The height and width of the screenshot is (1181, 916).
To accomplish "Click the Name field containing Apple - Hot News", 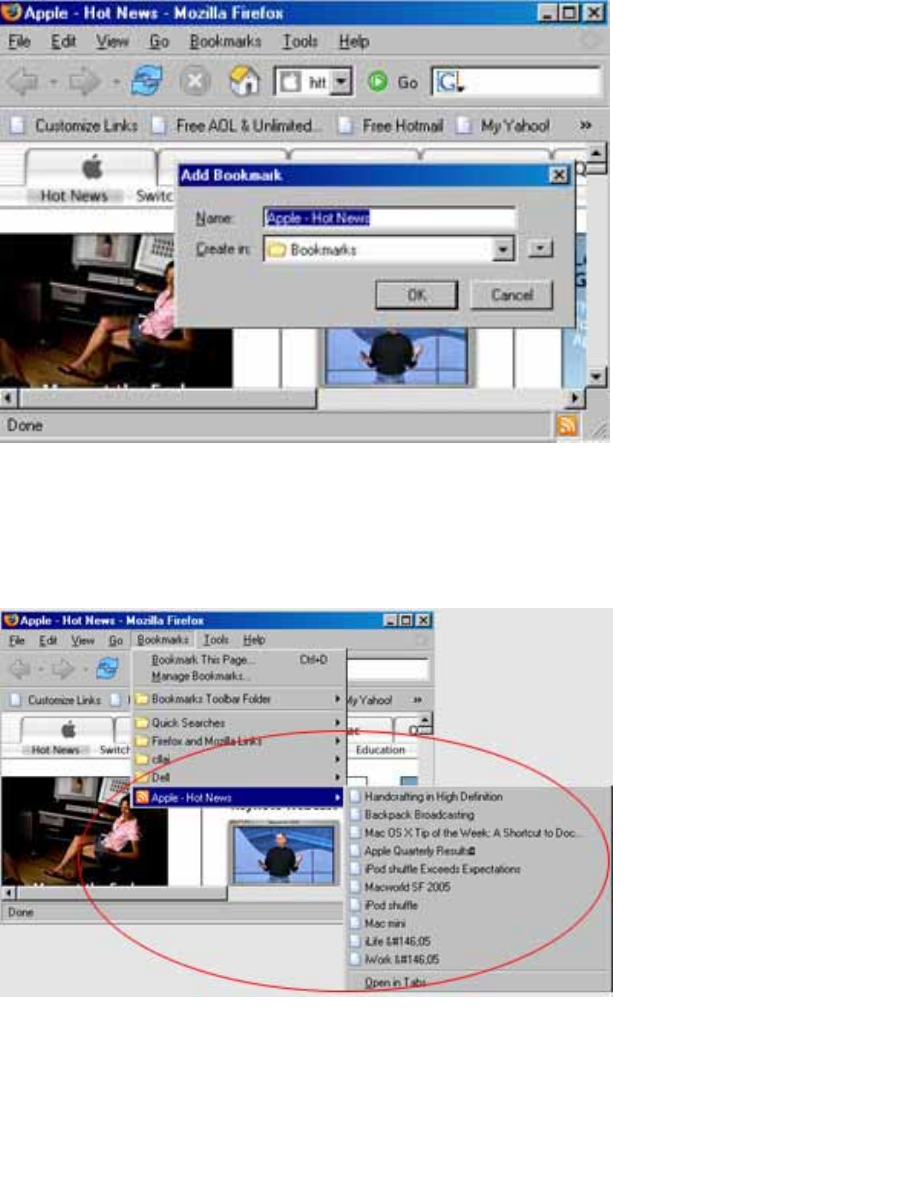I will [x=389, y=218].
